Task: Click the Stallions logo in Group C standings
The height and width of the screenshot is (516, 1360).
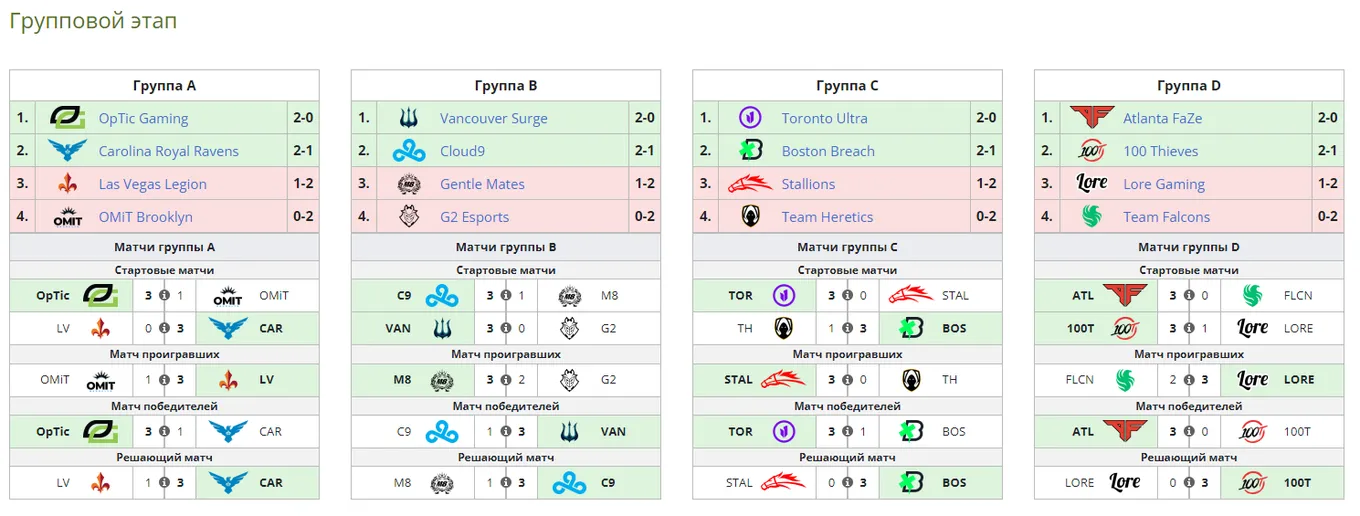Action: tap(751, 184)
